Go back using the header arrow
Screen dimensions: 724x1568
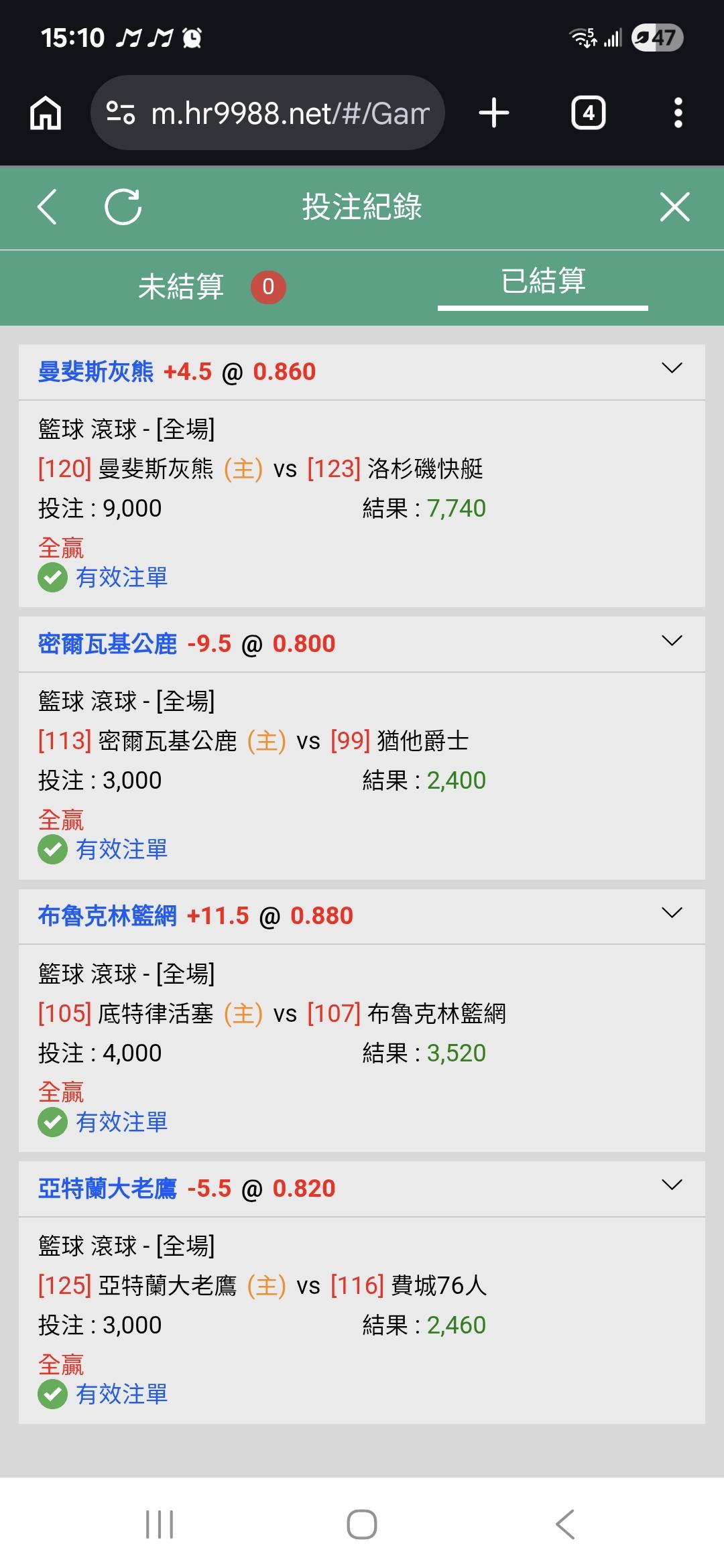[x=47, y=206]
